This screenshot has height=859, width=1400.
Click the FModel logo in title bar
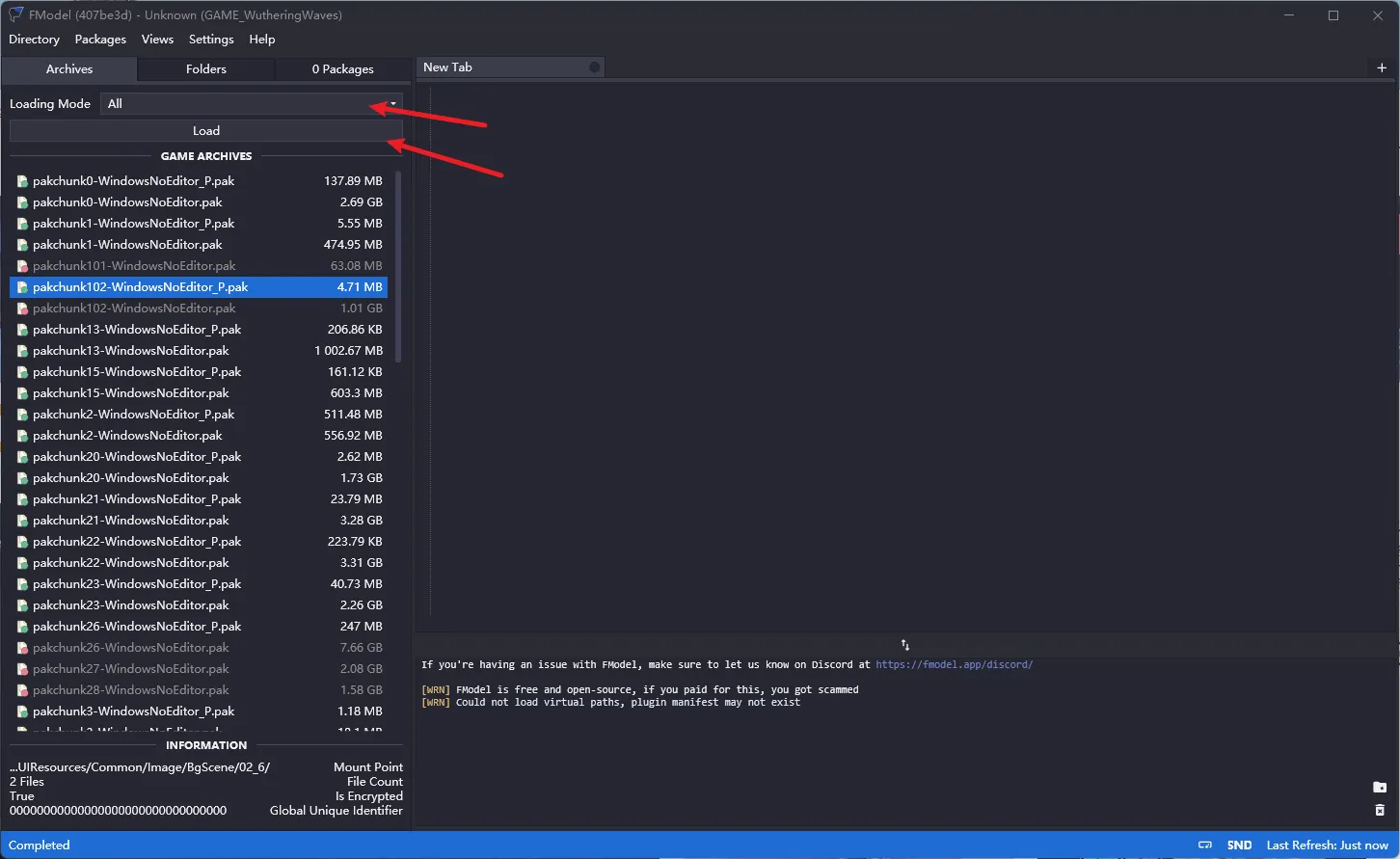click(15, 15)
